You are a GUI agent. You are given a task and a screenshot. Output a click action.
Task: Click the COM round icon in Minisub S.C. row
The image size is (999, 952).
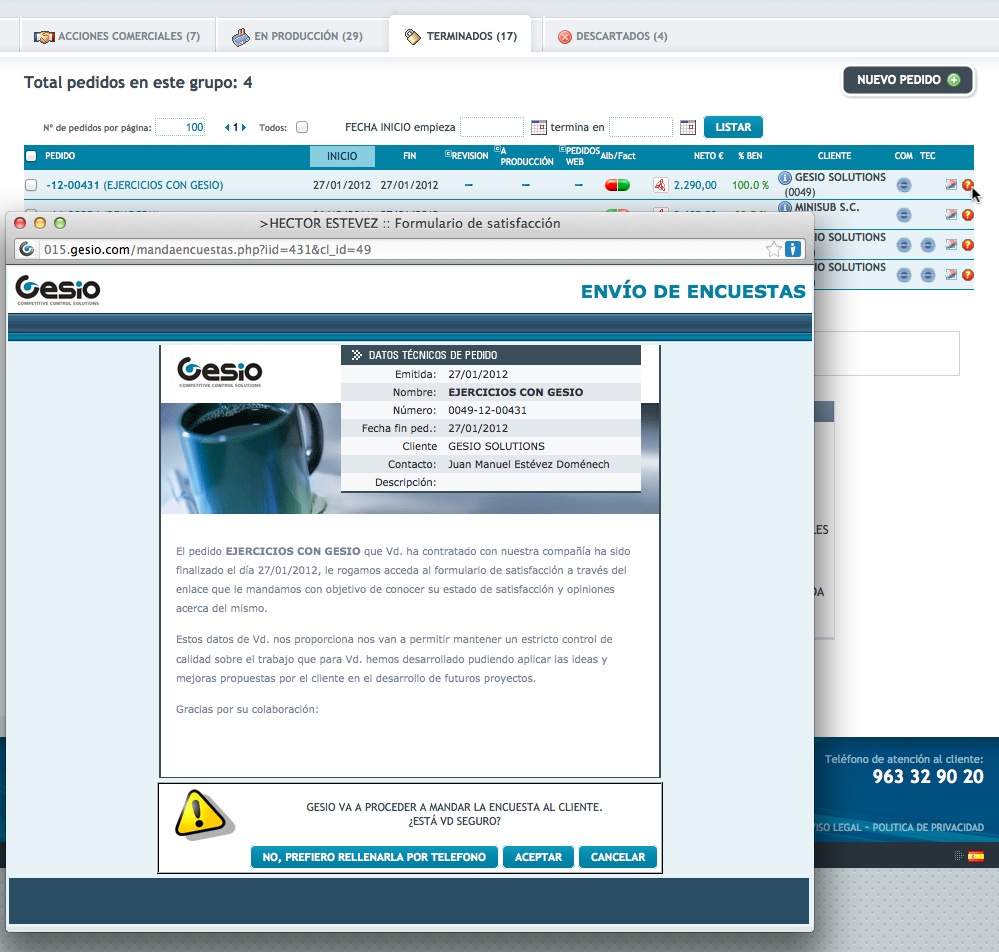903,215
